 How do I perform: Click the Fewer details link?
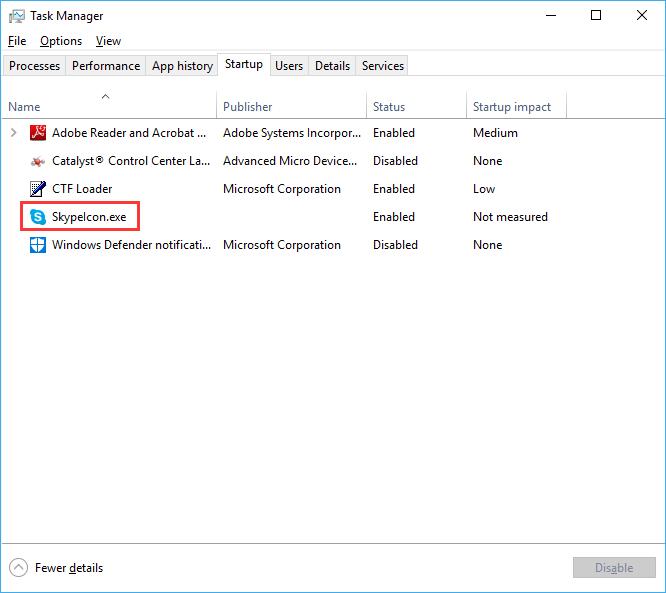click(69, 568)
